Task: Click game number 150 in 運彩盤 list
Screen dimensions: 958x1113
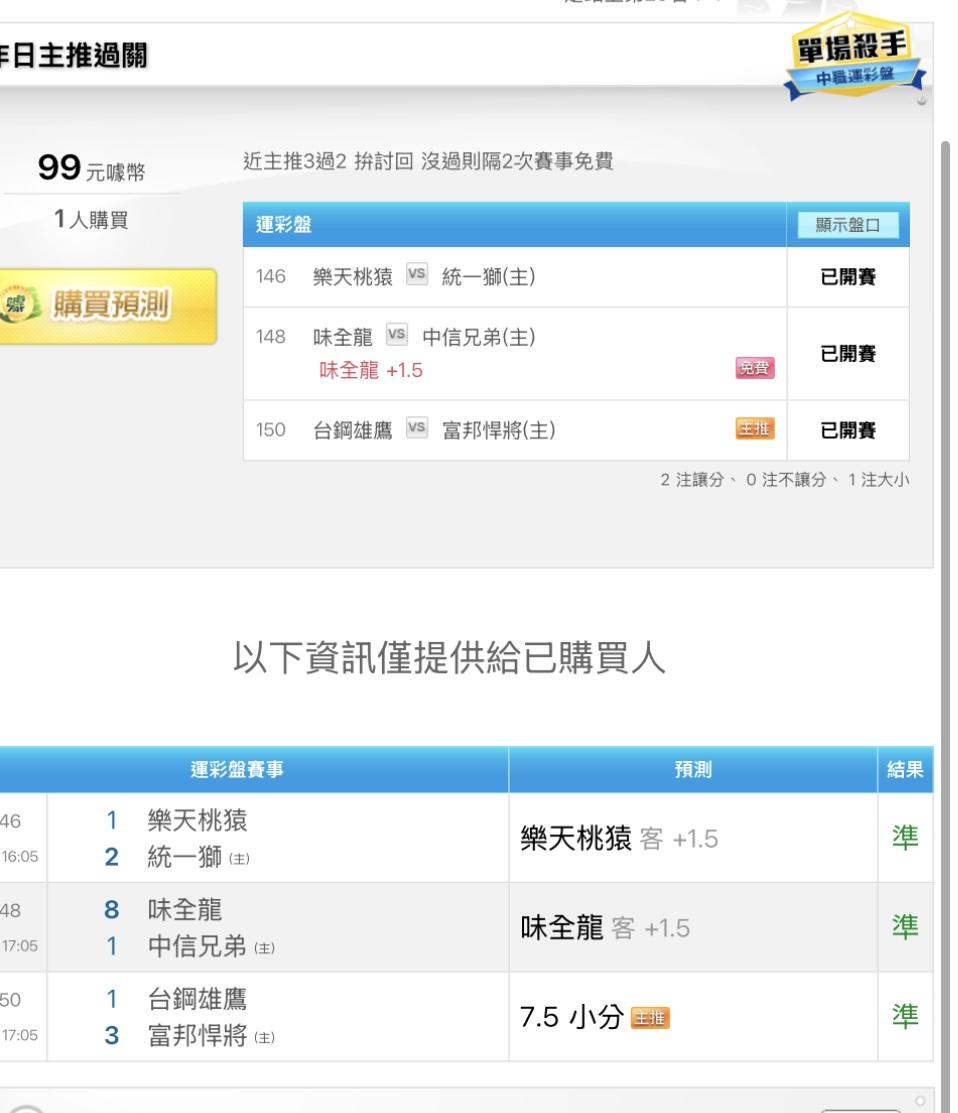Action: tap(270, 429)
